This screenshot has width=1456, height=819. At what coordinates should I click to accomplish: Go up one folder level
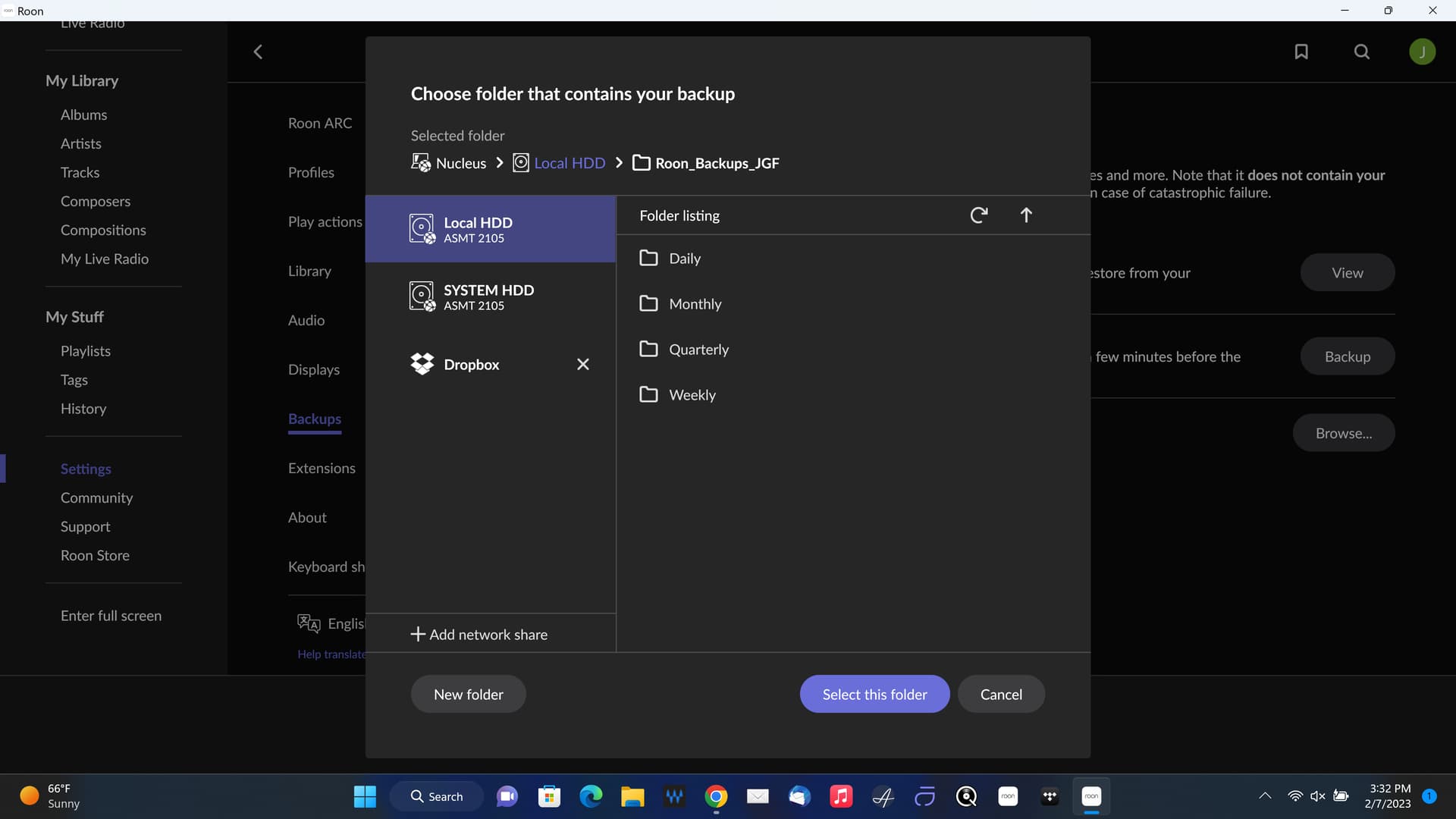pos(1026,215)
